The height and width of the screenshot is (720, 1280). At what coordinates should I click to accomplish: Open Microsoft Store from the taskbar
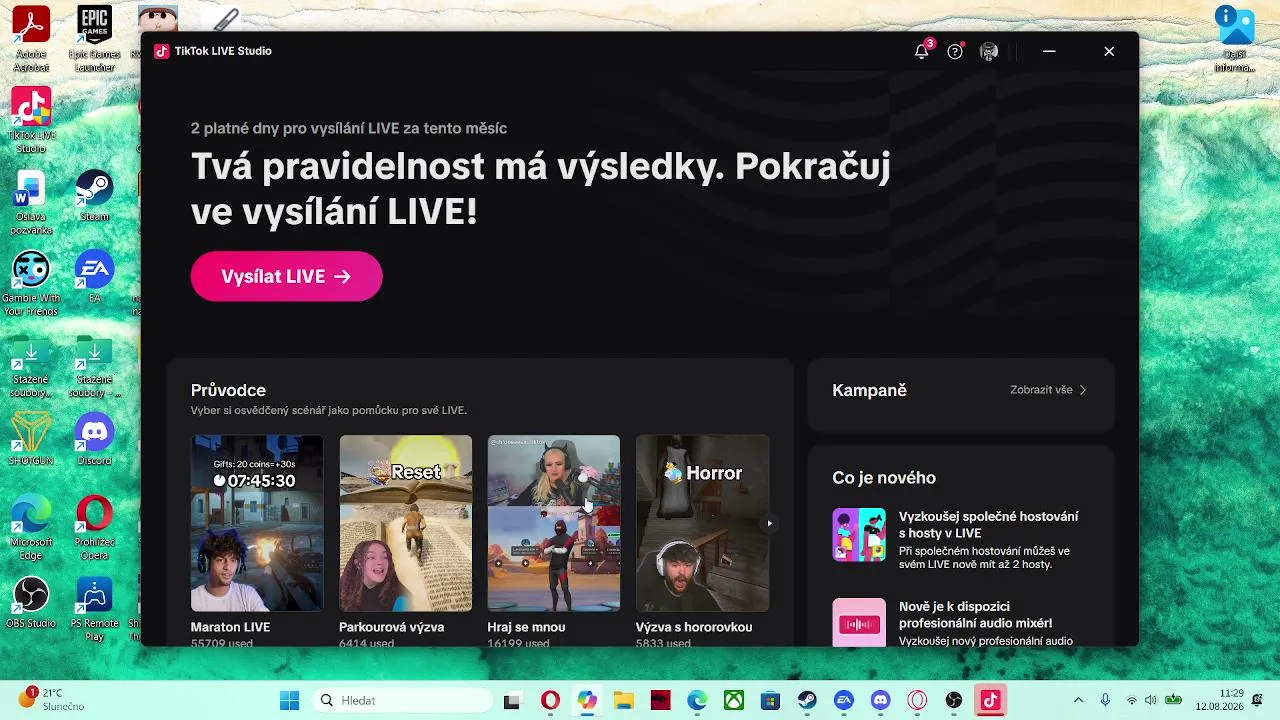tap(770, 700)
